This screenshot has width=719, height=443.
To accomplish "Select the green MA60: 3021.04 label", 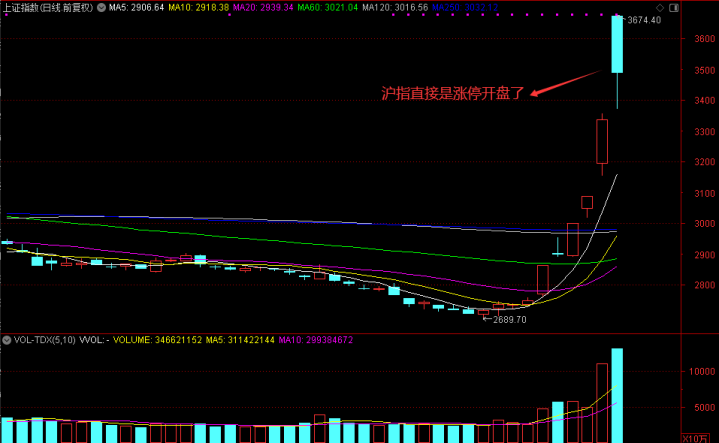I will point(327,7).
